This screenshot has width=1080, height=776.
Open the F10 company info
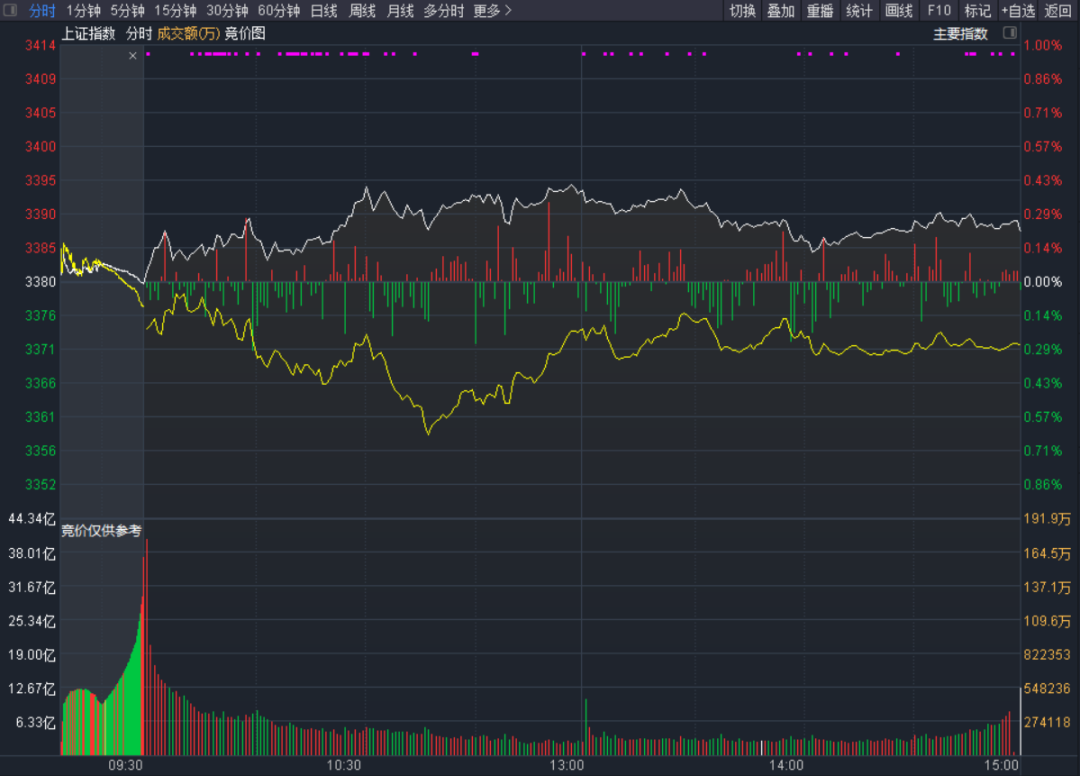pos(939,11)
